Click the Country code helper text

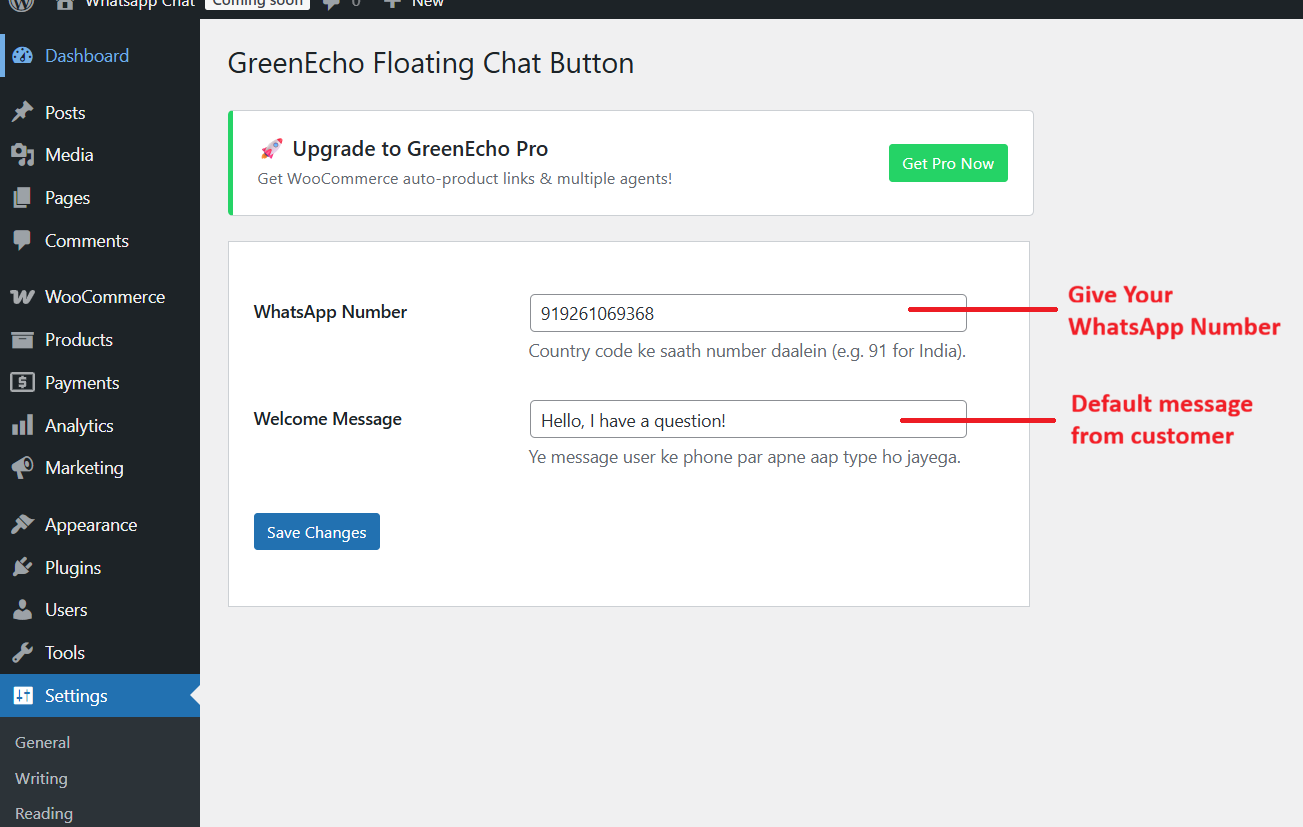click(747, 352)
